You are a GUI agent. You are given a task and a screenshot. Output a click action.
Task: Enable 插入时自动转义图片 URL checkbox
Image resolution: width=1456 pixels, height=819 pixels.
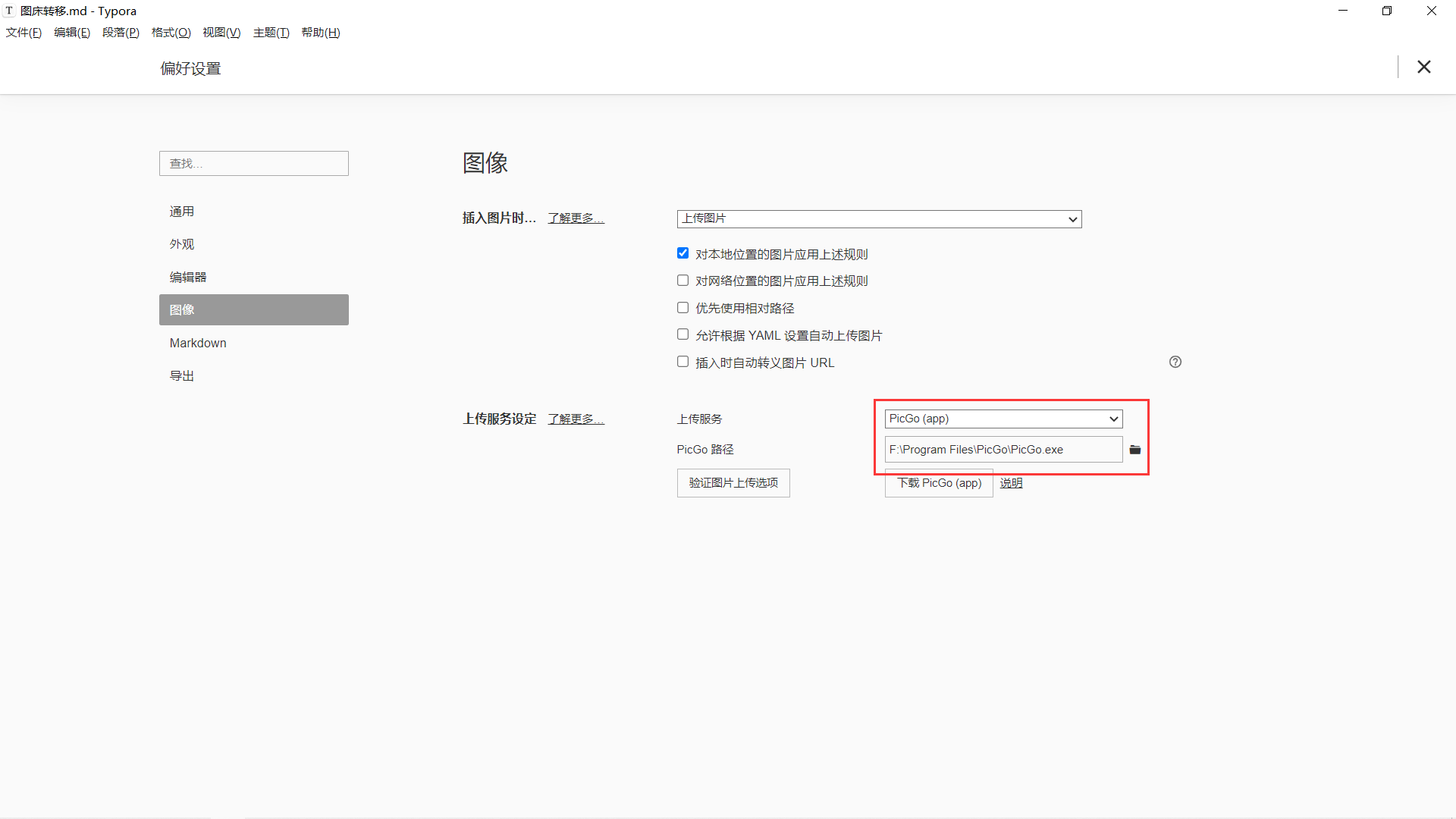(682, 362)
